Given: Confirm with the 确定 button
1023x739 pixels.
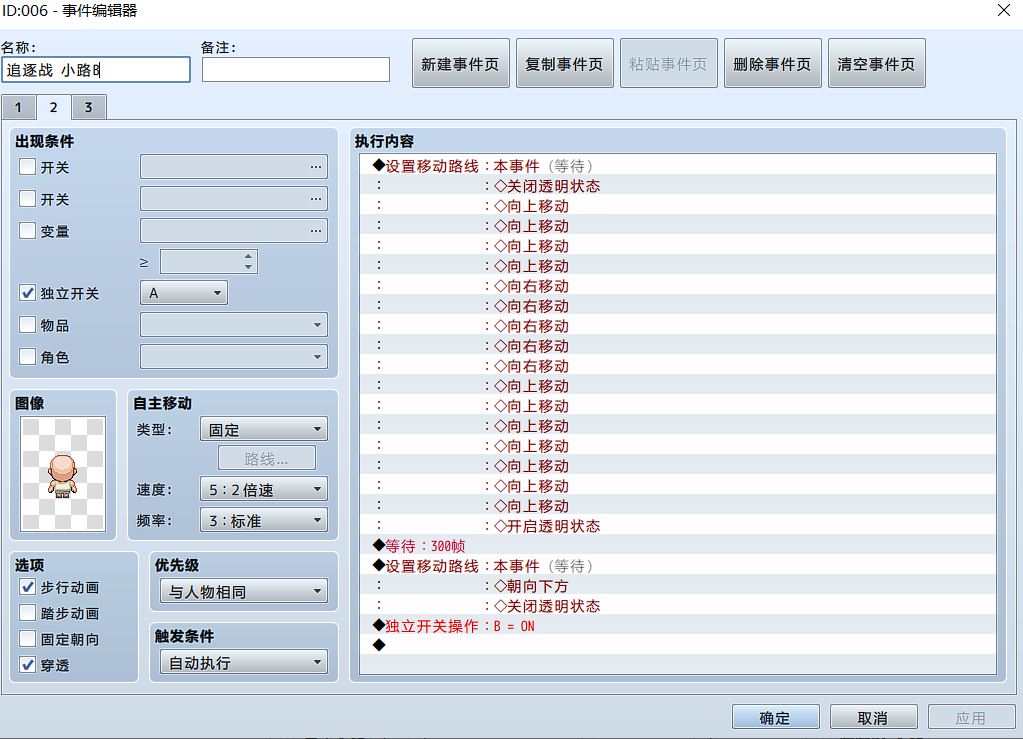Looking at the screenshot, I should [x=776, y=717].
